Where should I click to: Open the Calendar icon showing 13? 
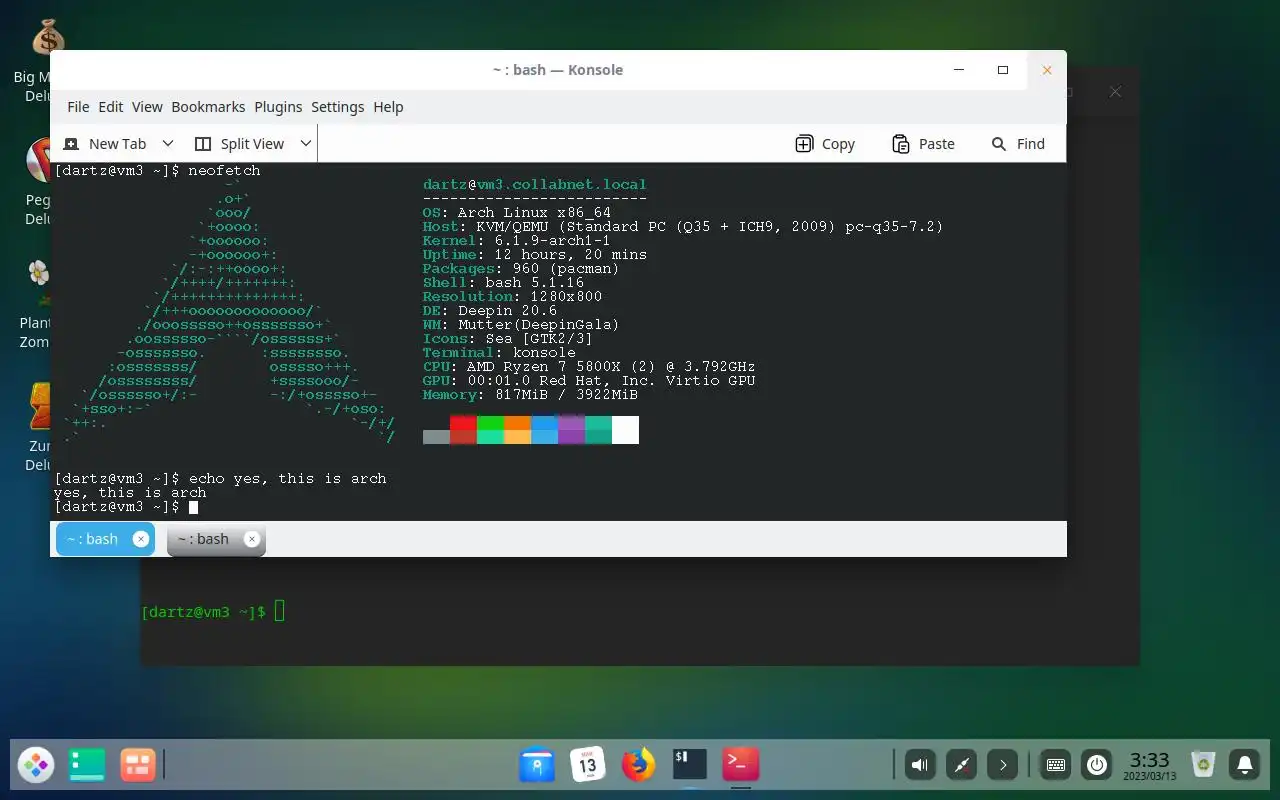pos(588,766)
